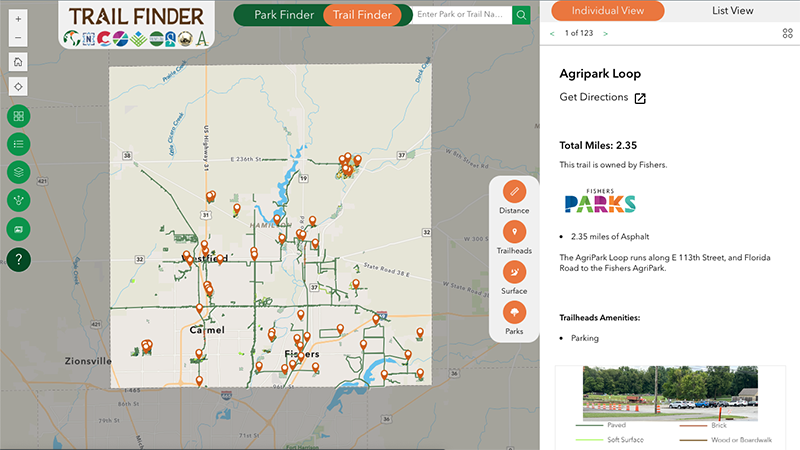Image resolution: width=800 pixels, height=450 pixels.
Task: Go to next trail record arrow
Action: coord(606,34)
